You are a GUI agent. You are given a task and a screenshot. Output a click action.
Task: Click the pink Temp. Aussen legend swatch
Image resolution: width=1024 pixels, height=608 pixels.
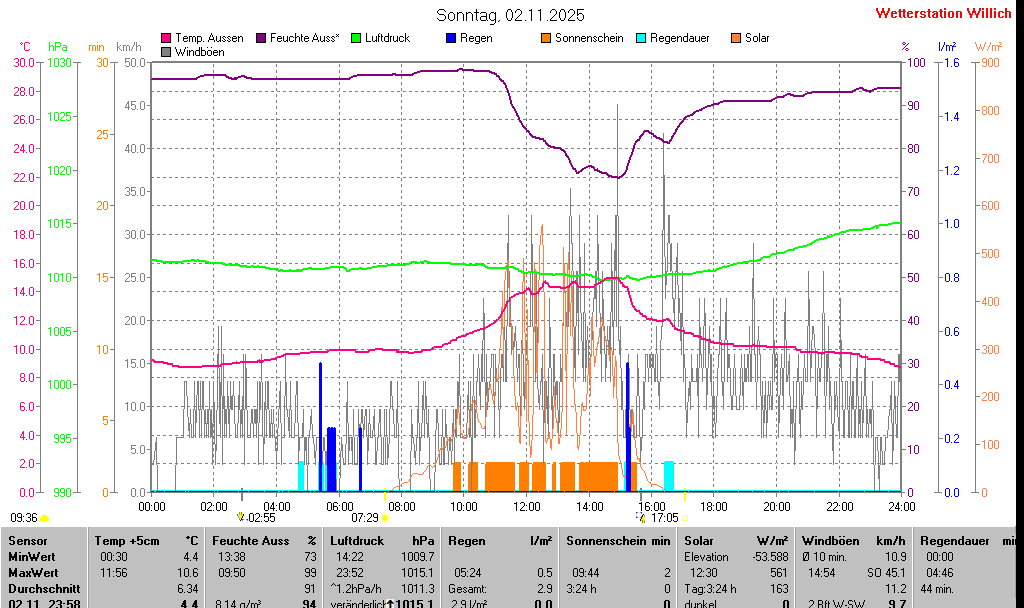(166, 38)
